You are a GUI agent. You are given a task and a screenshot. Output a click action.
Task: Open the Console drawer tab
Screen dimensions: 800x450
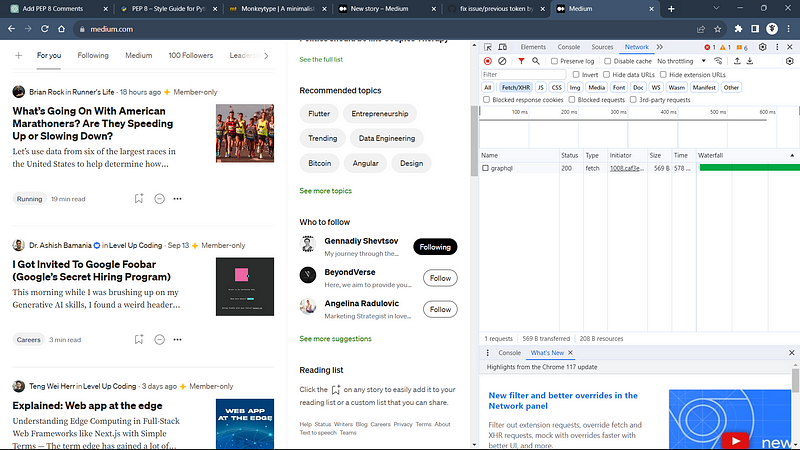tap(509, 353)
